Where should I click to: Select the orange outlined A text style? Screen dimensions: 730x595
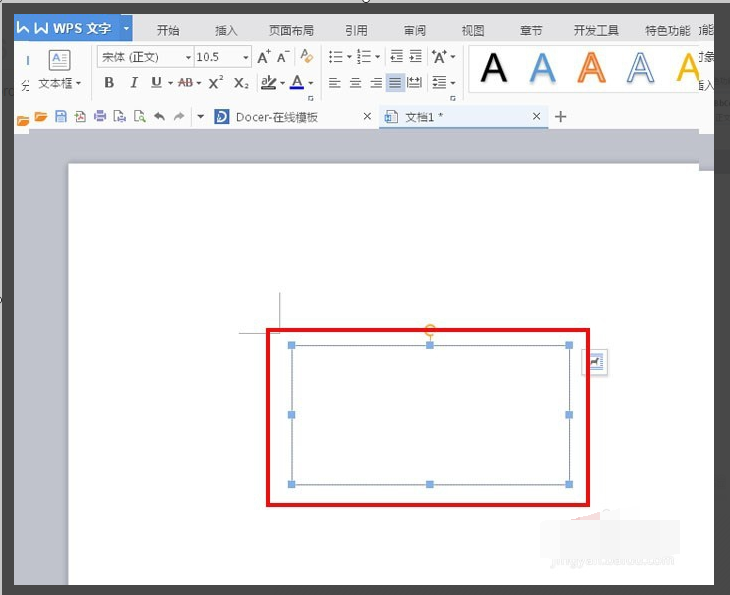pyautogui.click(x=591, y=68)
